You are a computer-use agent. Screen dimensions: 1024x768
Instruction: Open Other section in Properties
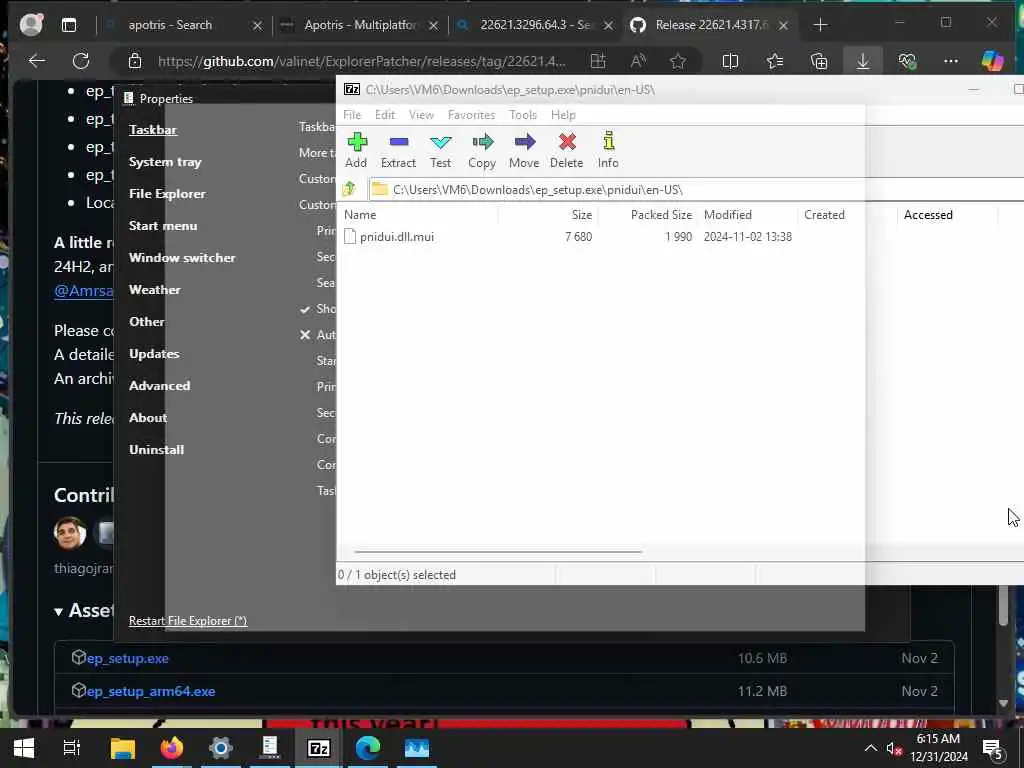pyautogui.click(x=147, y=322)
